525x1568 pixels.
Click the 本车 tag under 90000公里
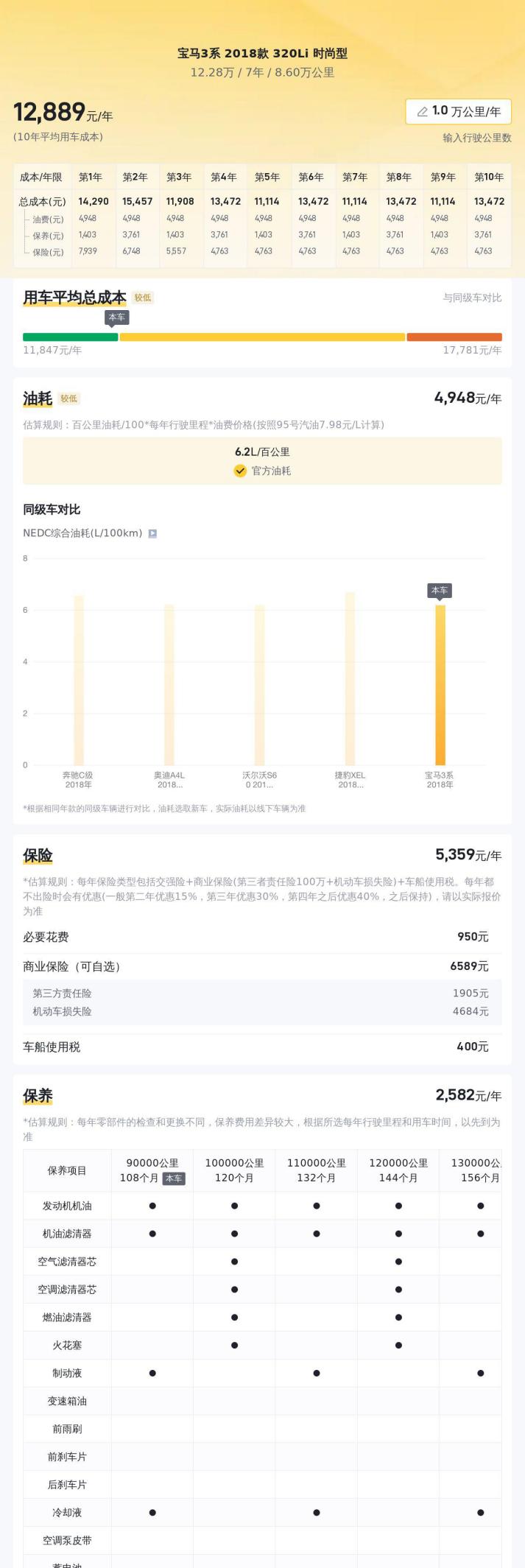click(x=174, y=1178)
